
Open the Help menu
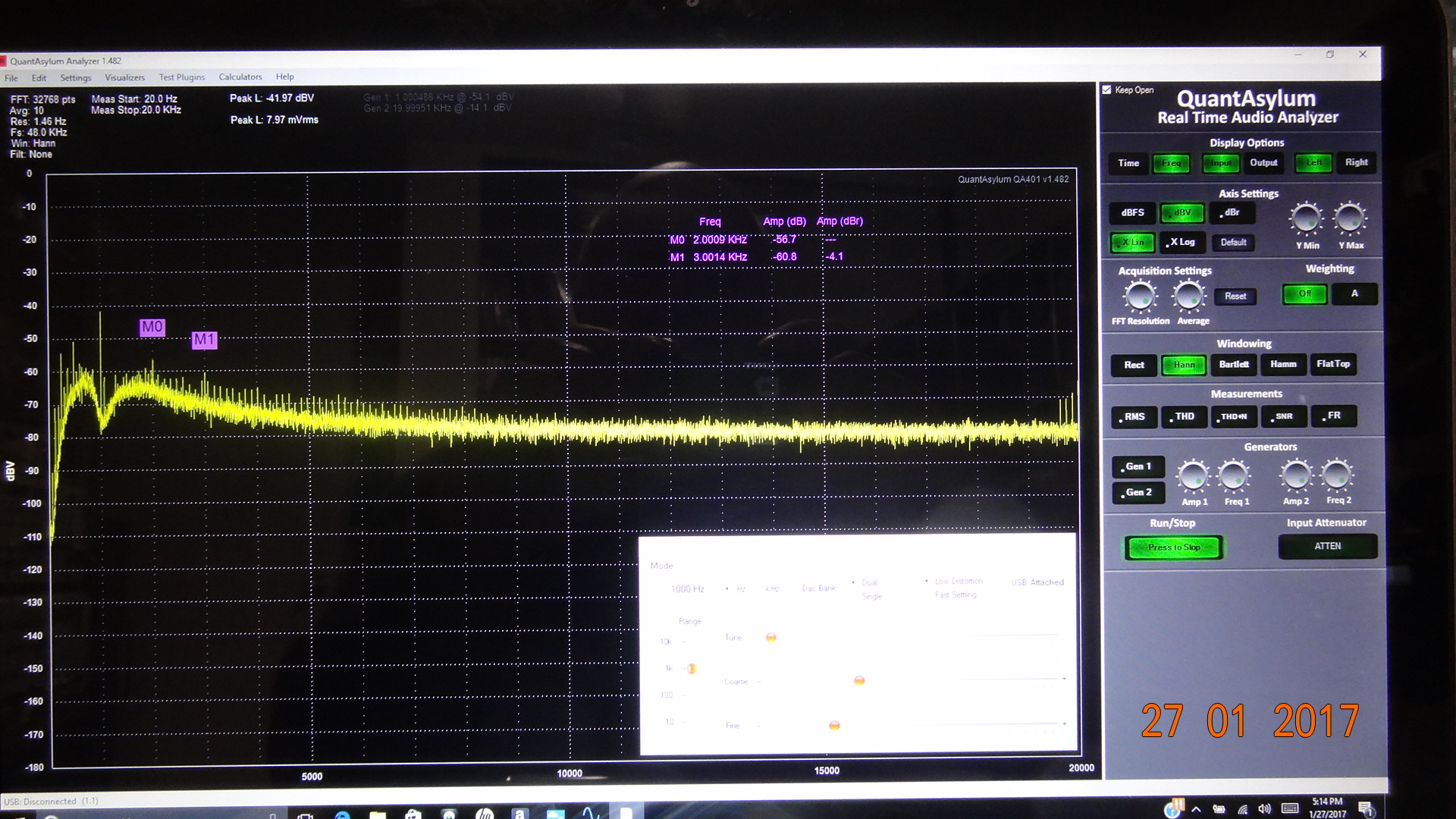[x=285, y=77]
